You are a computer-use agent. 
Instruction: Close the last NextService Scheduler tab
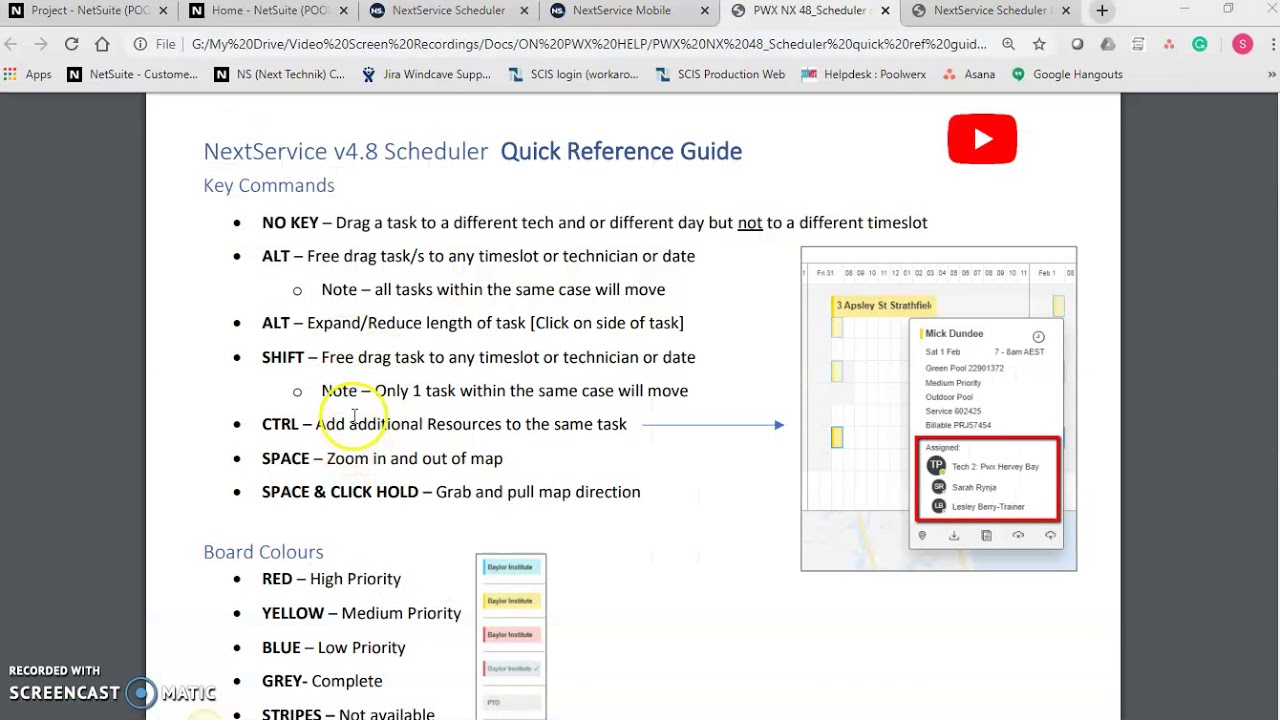1065,11
